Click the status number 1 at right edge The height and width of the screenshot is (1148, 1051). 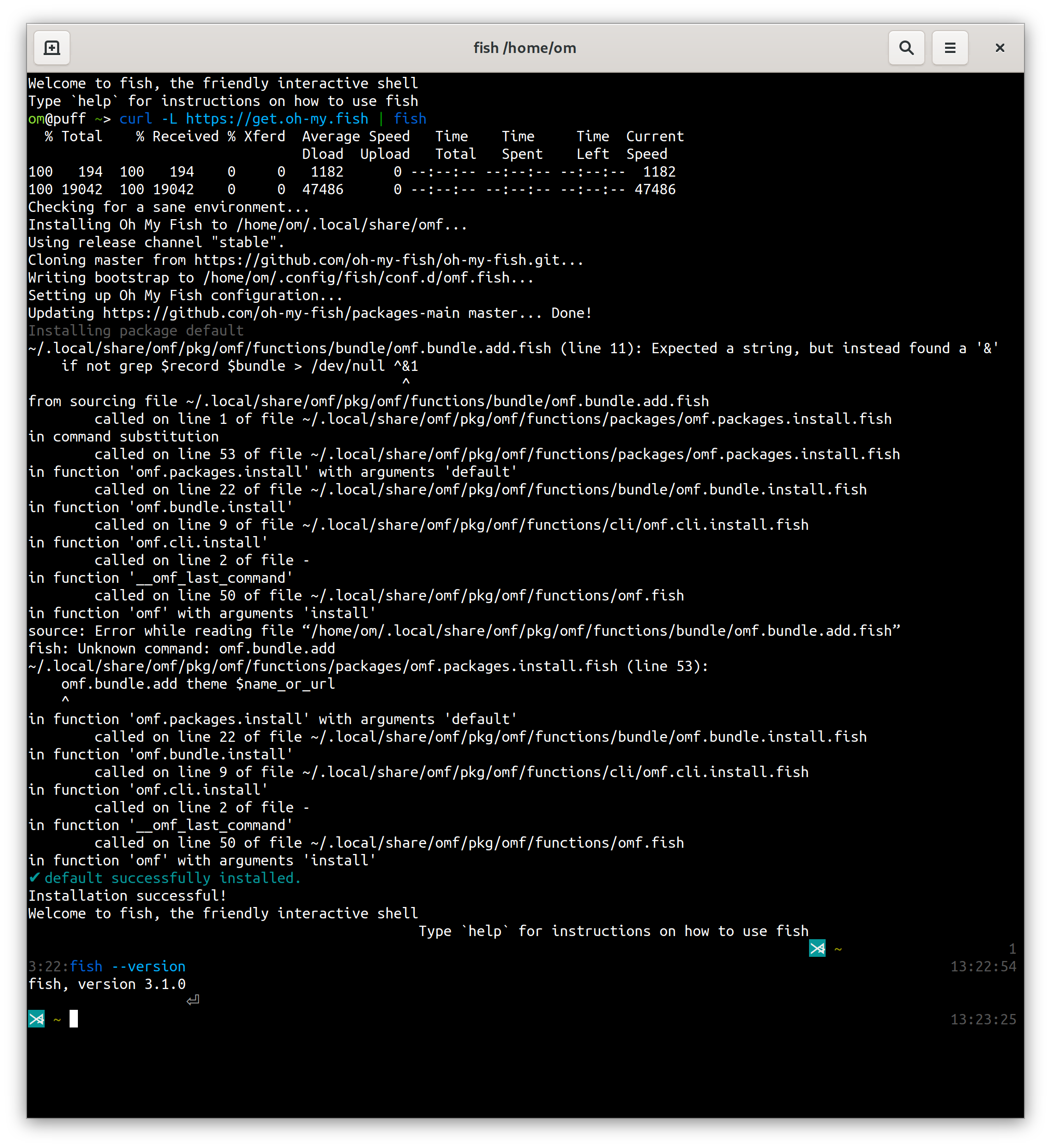click(1012, 948)
